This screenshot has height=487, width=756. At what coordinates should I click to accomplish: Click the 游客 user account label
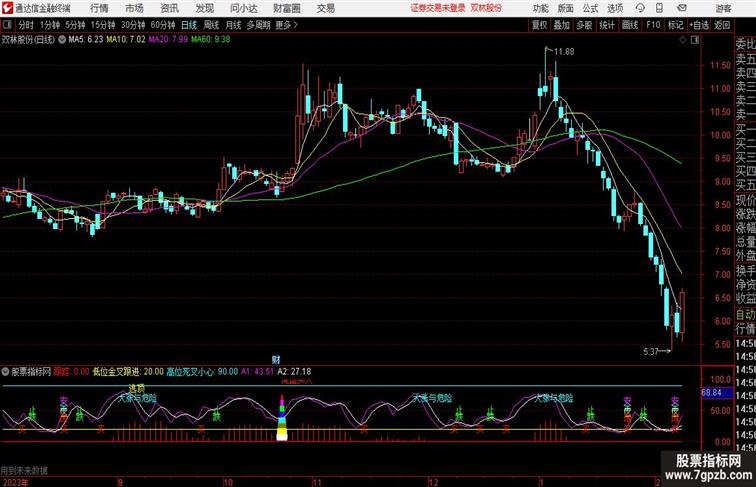point(723,8)
